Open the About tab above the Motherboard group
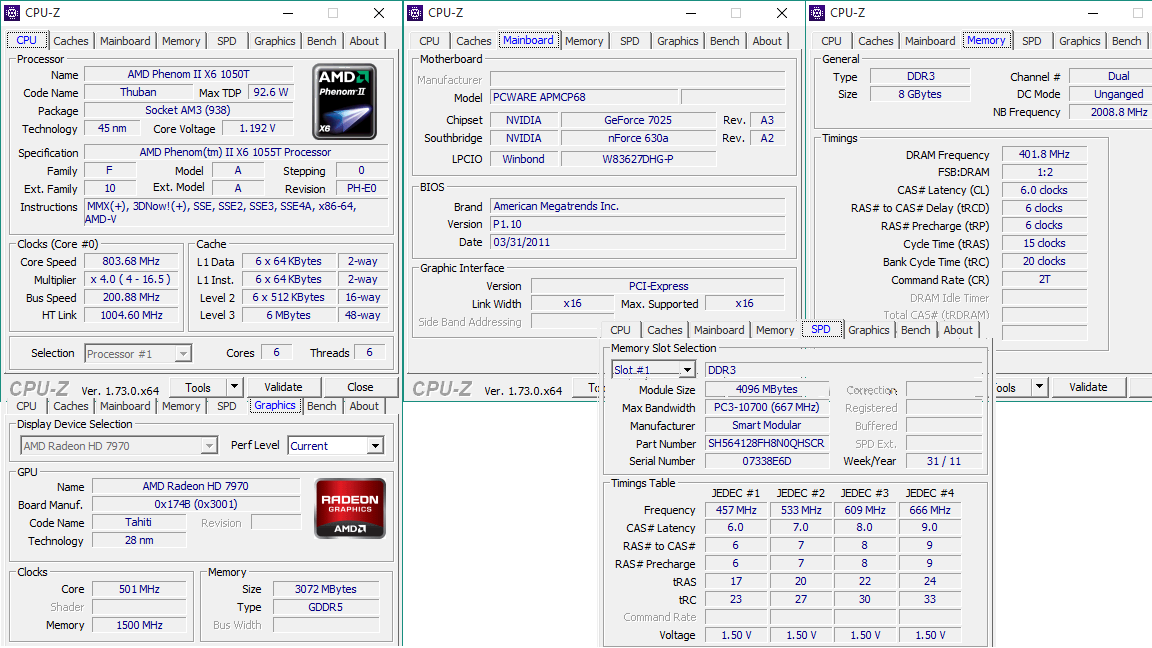Viewport: 1152px width, 648px height. point(767,40)
